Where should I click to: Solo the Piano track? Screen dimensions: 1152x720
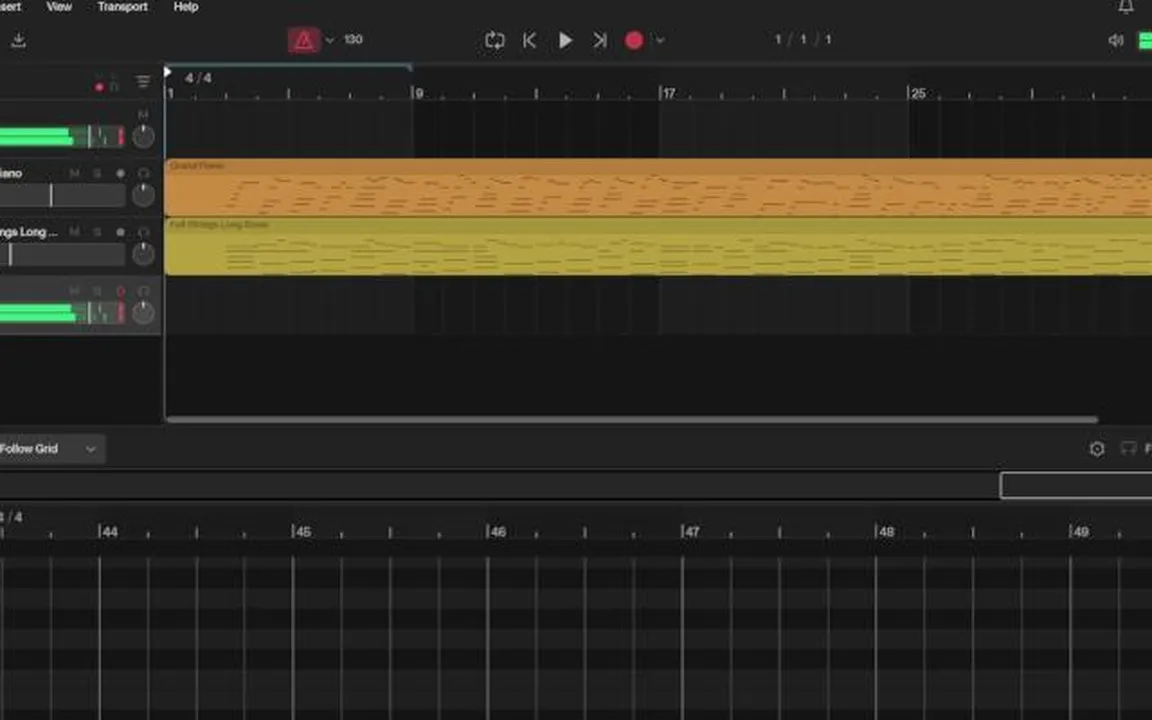click(97, 173)
